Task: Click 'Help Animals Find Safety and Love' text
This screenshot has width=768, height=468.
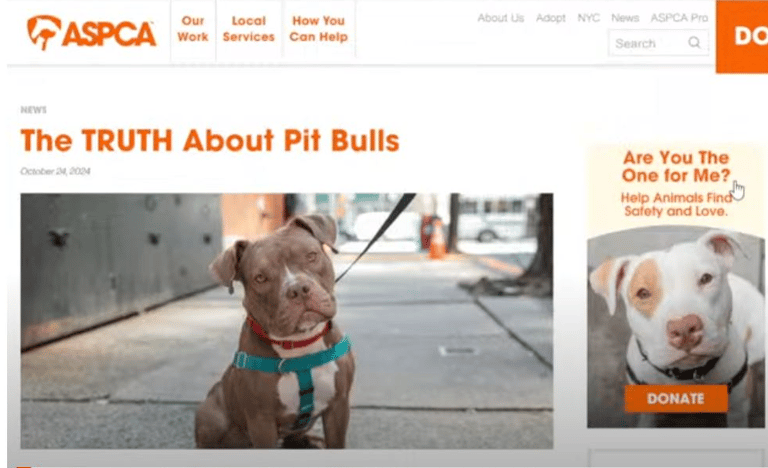Action: click(x=676, y=204)
